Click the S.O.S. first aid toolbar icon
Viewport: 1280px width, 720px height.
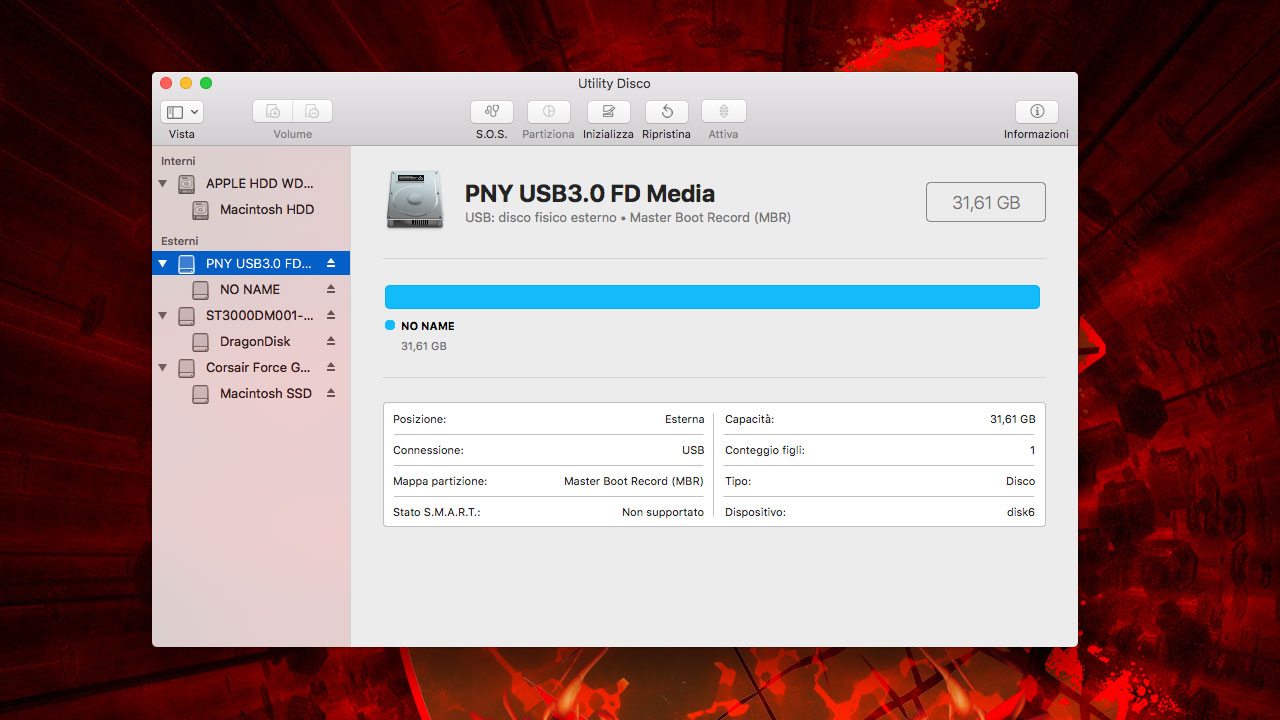[491, 112]
